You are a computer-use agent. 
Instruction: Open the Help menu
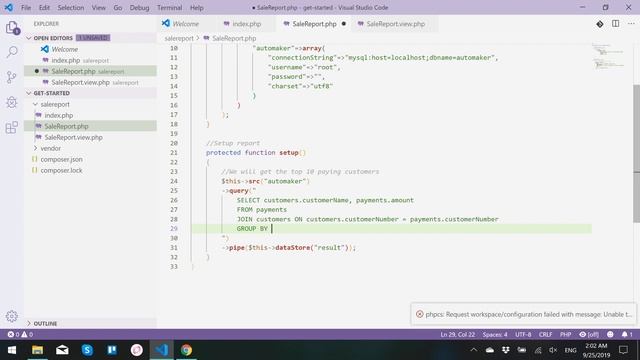click(196, 7)
